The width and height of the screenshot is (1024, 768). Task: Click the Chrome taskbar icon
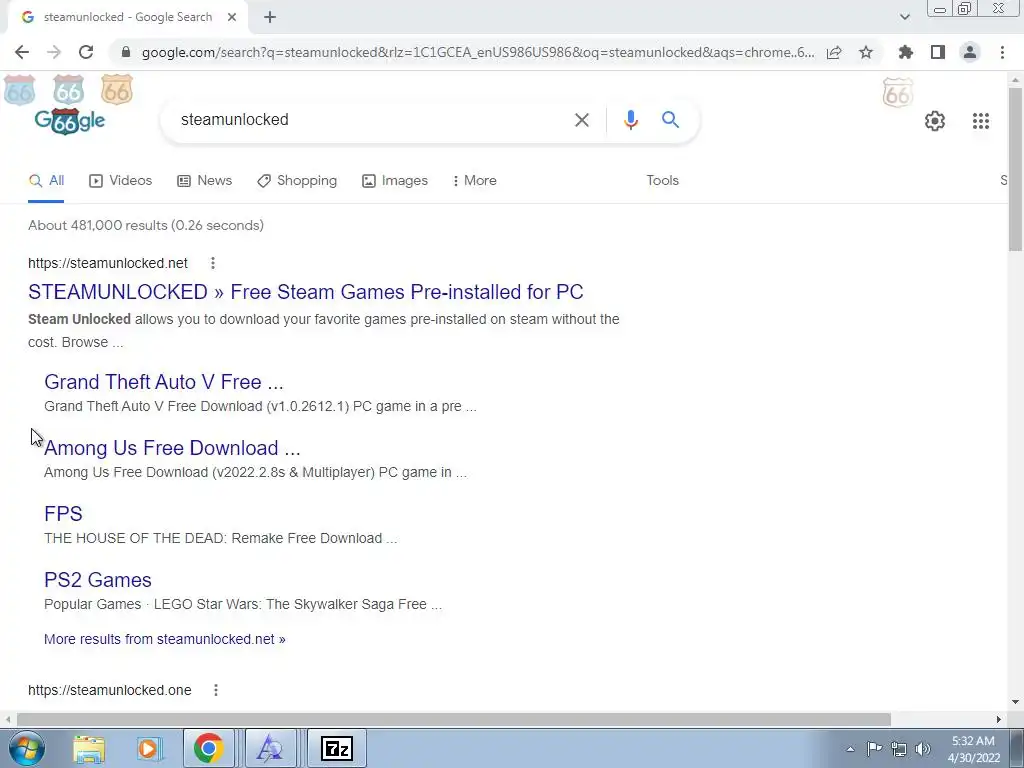tap(208, 748)
